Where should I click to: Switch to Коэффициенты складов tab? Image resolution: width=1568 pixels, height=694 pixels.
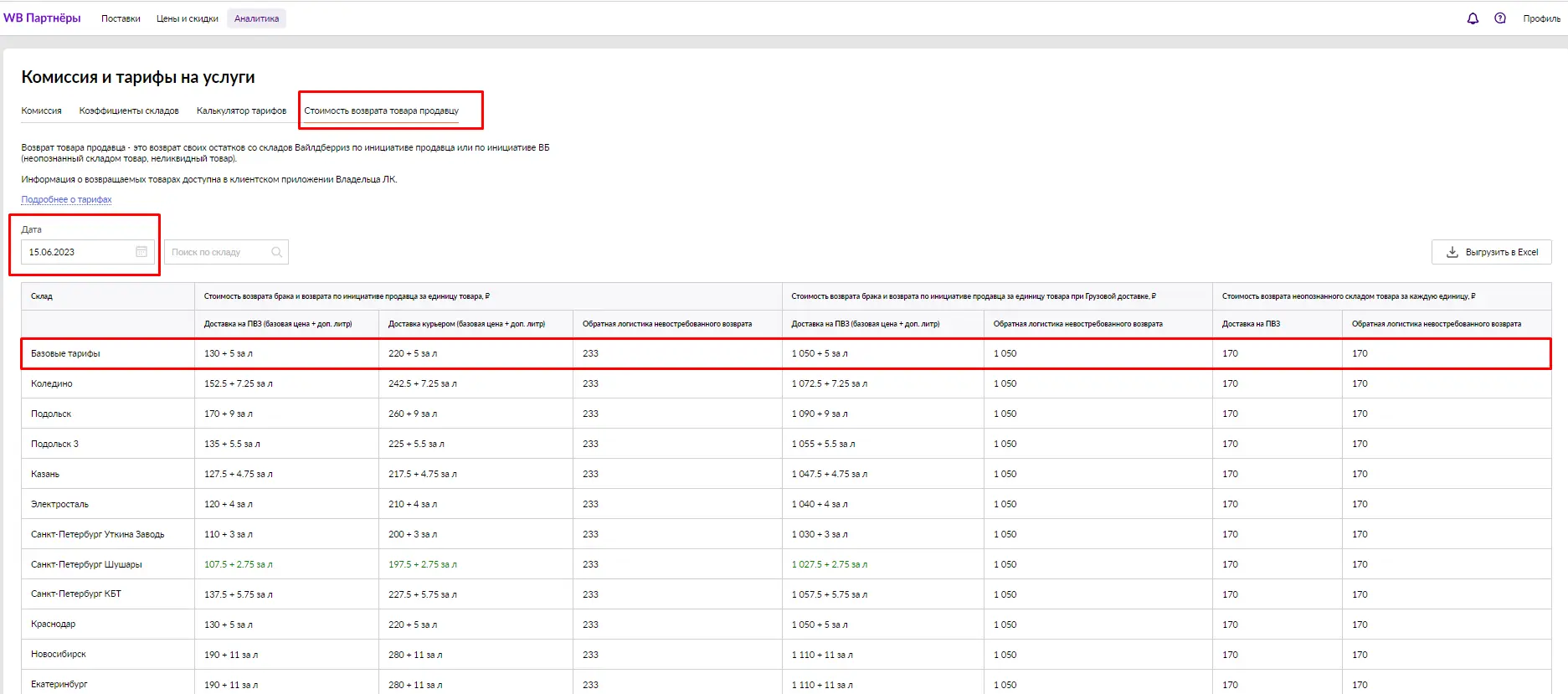pos(129,111)
